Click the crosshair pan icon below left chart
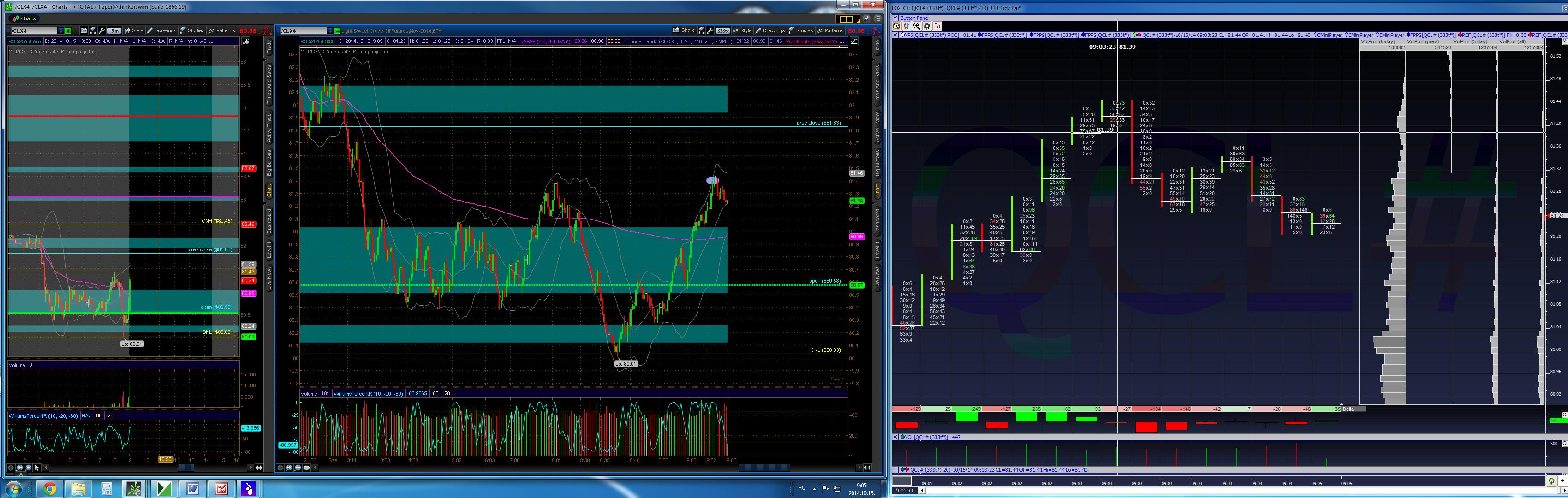Image resolution: width=1568 pixels, height=498 pixels. [11, 468]
